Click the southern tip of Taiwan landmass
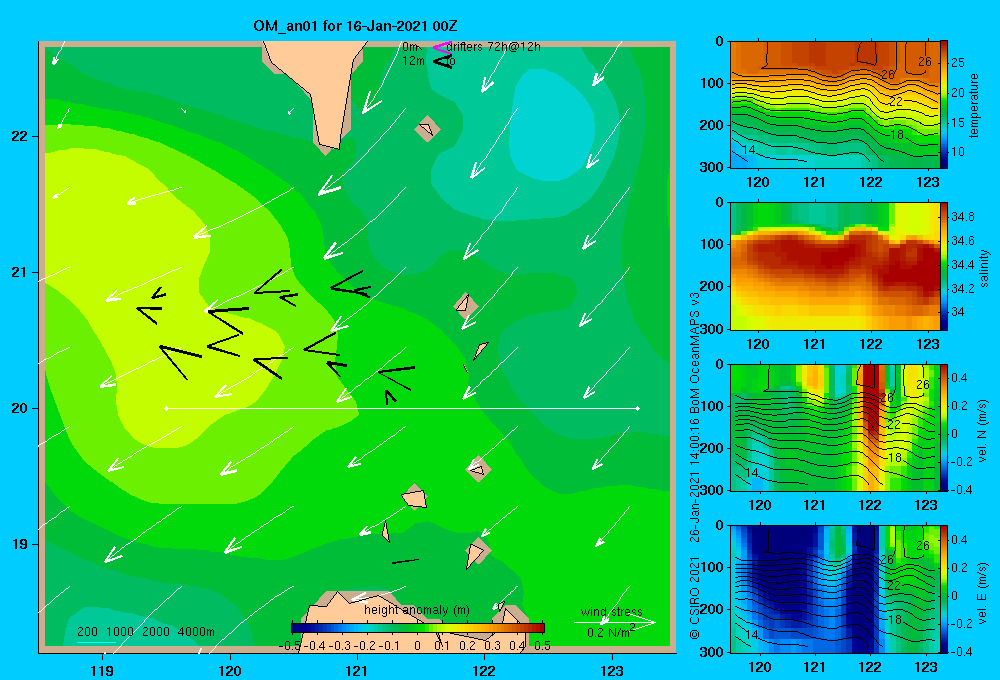 328,145
